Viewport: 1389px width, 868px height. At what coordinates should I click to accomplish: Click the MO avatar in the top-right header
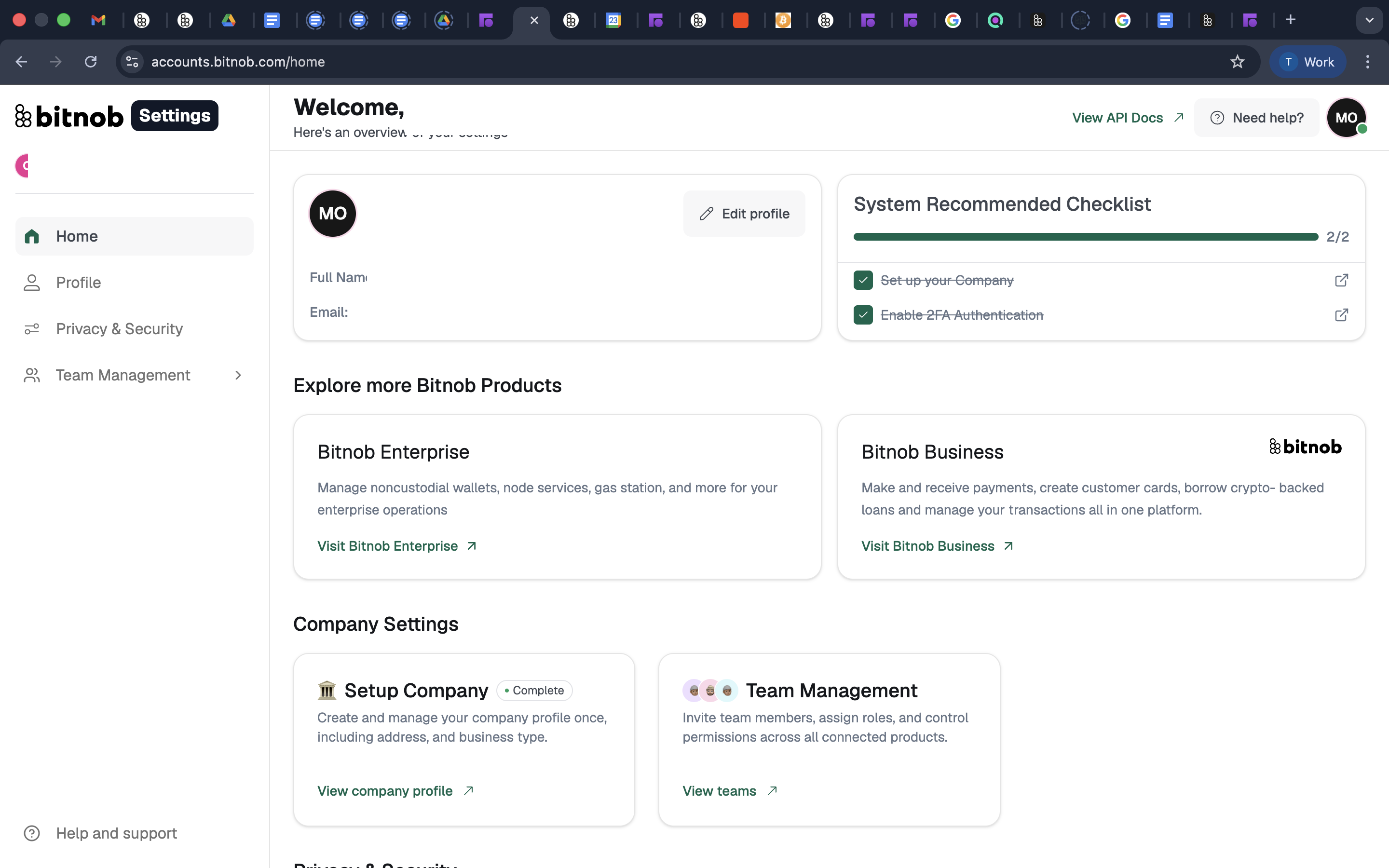(1347, 118)
